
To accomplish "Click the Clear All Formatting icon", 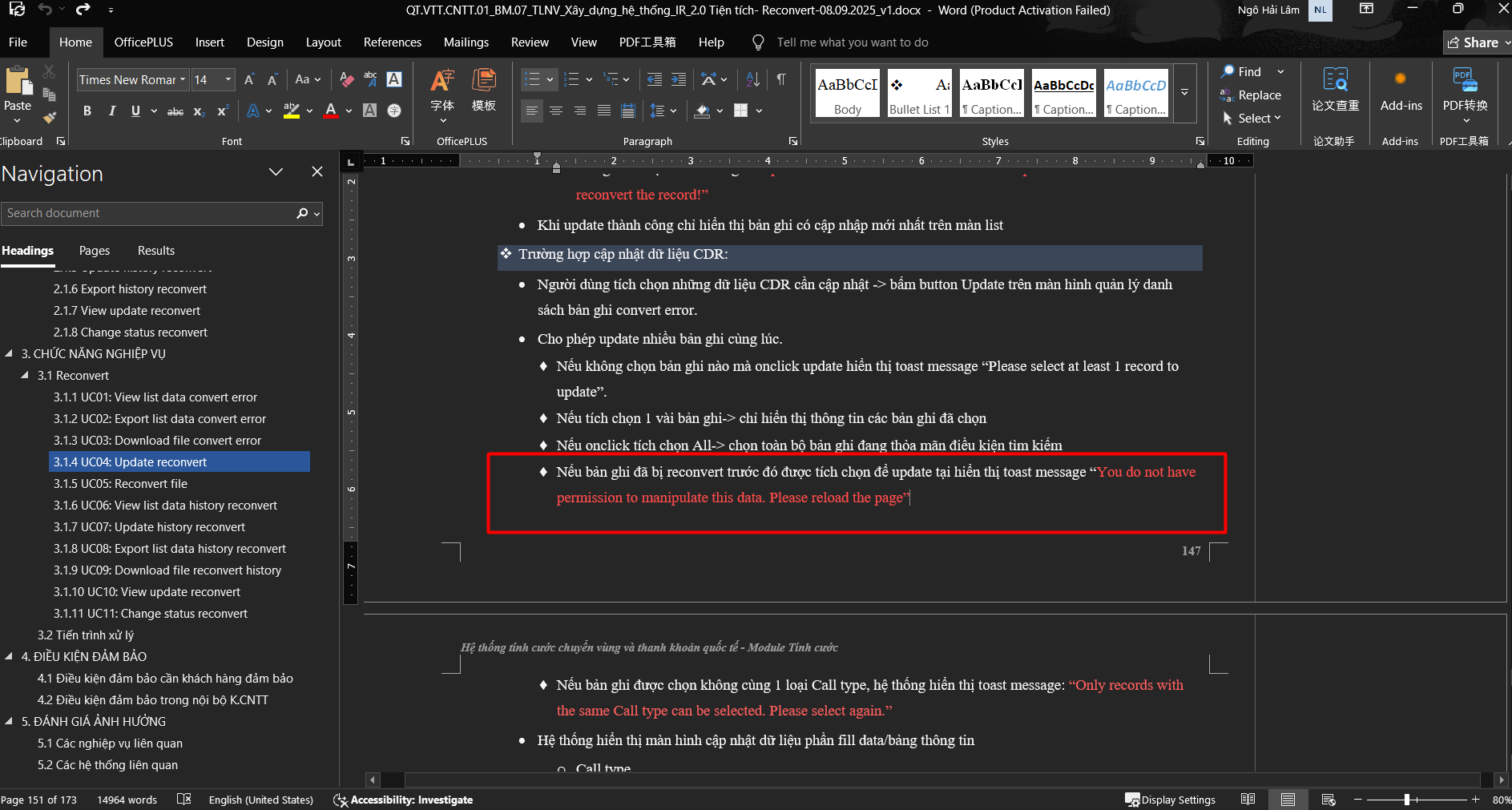I will (x=346, y=79).
